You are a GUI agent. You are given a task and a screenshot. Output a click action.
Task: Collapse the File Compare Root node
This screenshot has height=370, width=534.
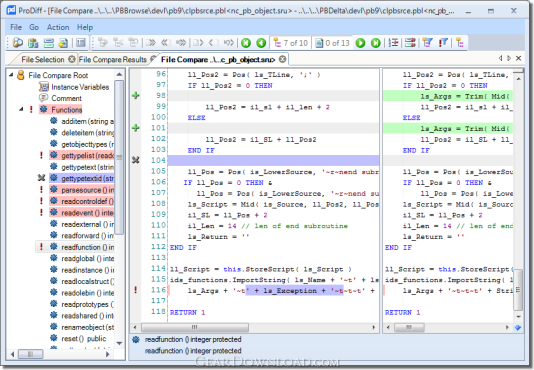(x=11, y=75)
